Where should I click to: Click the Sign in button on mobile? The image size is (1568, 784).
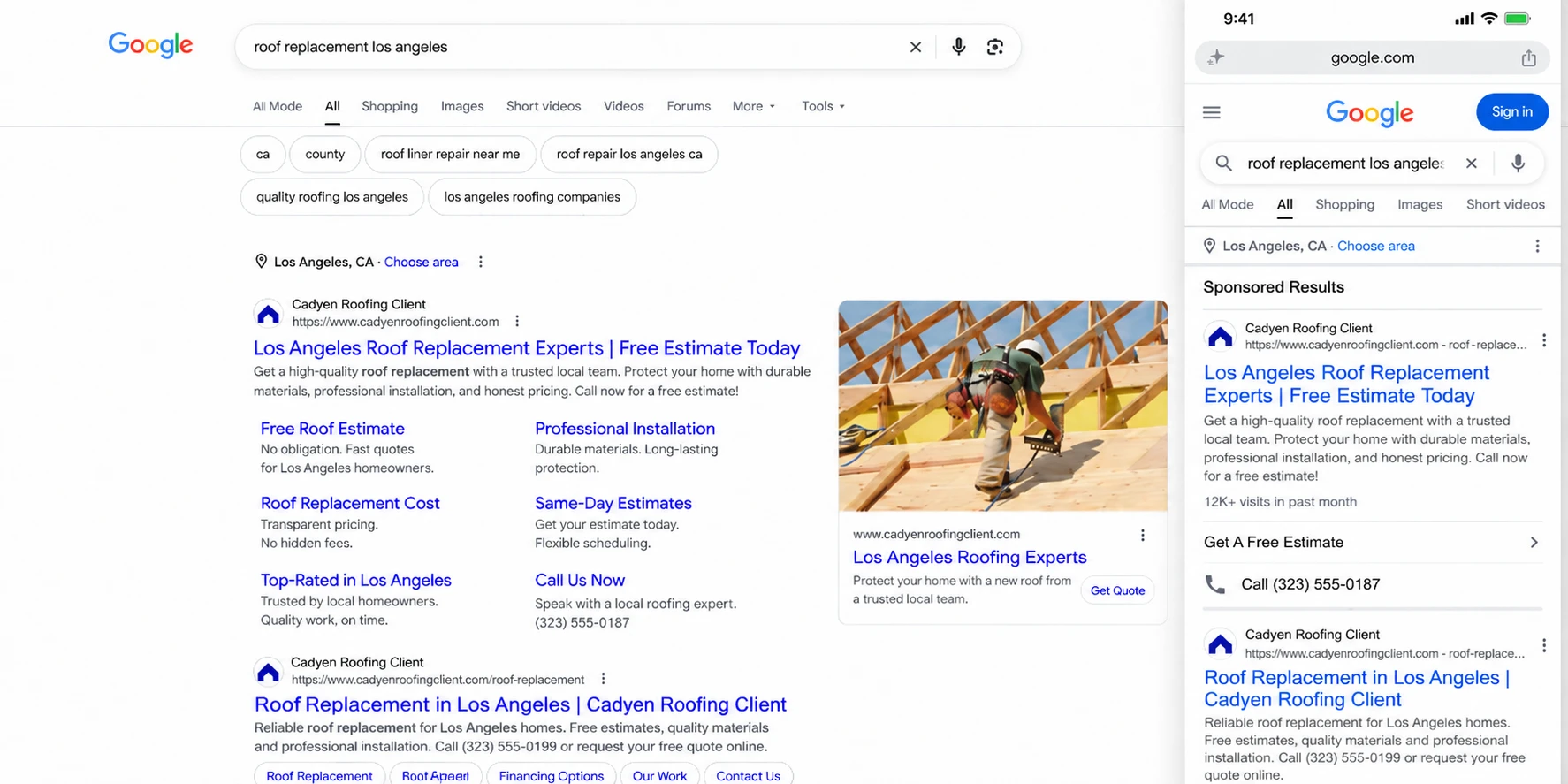[x=1512, y=112]
